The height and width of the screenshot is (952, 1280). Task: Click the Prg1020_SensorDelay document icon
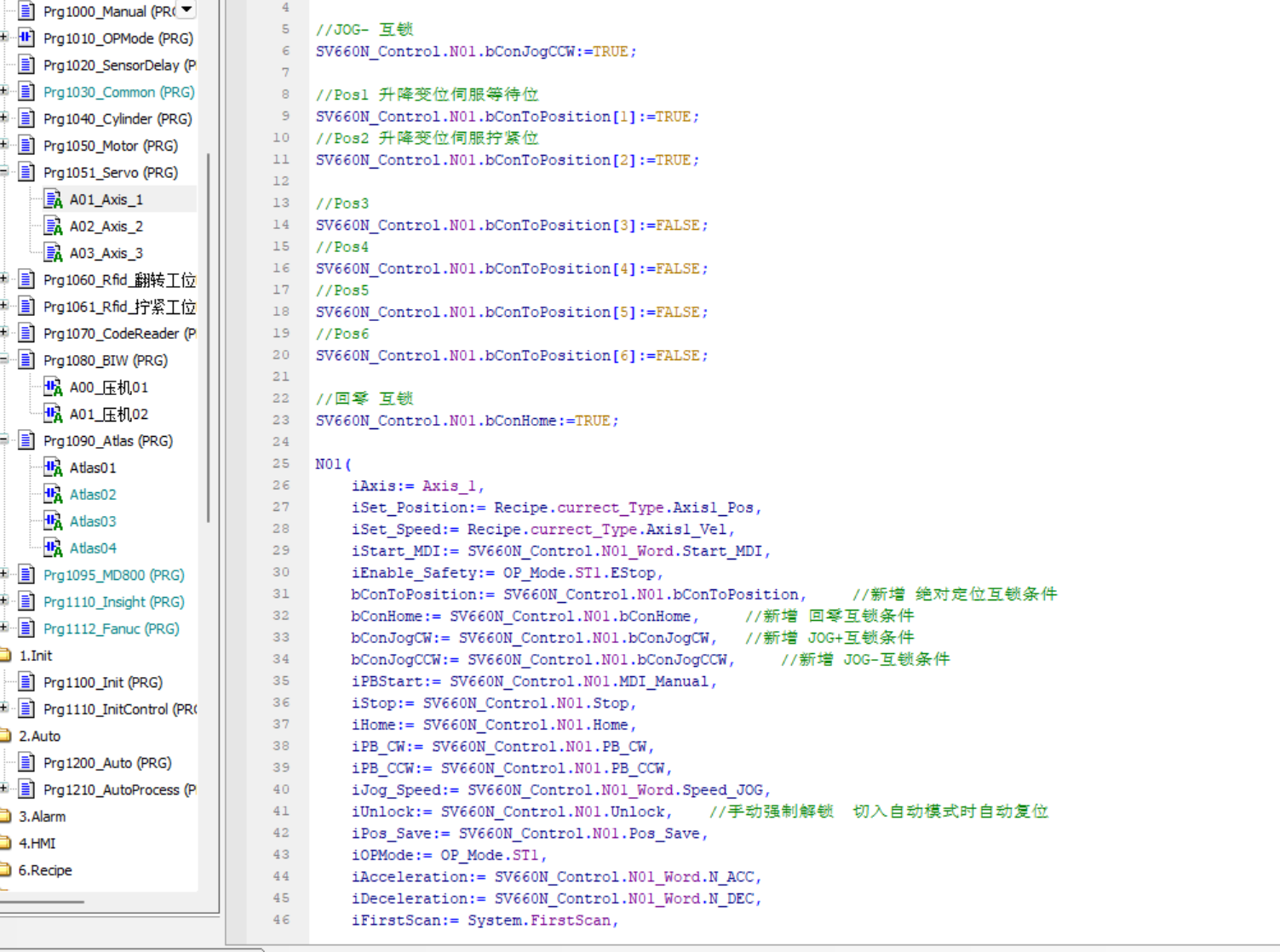tap(26, 65)
